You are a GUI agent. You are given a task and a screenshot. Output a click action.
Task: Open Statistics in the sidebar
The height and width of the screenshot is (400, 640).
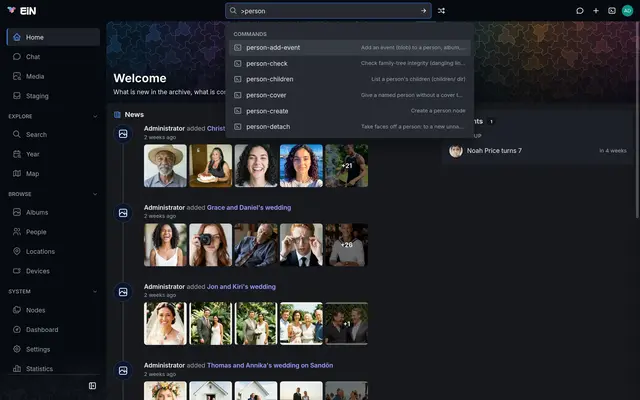53,369
